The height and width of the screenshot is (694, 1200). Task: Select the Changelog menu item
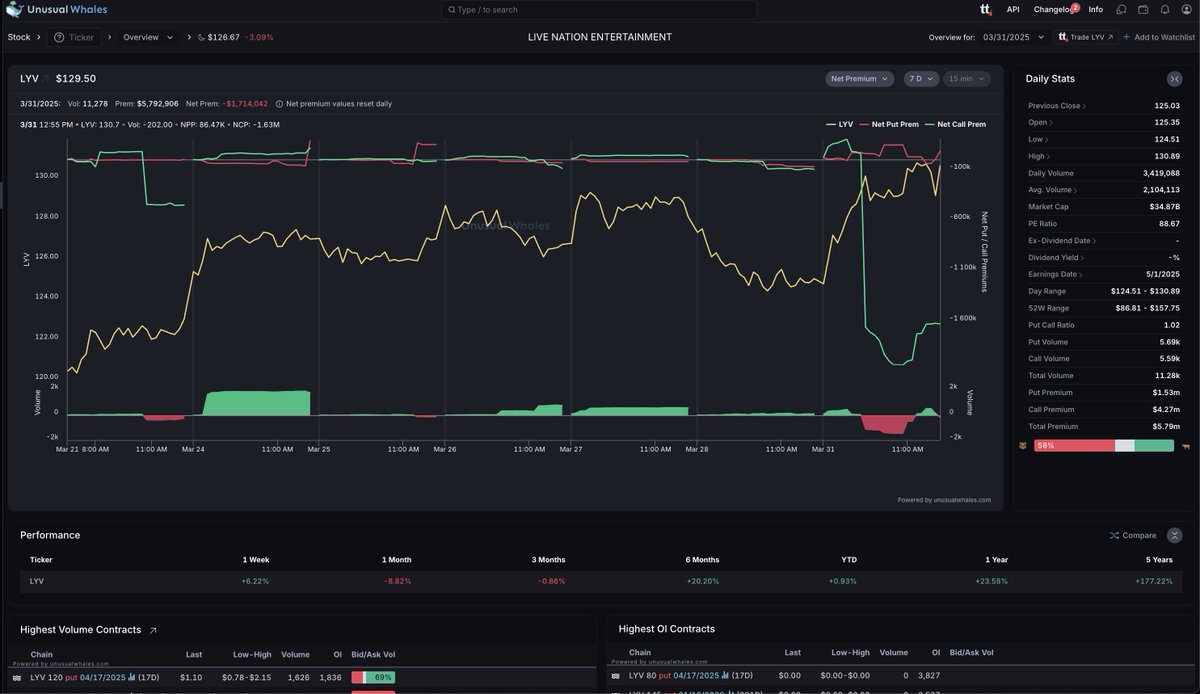click(x=1051, y=9)
